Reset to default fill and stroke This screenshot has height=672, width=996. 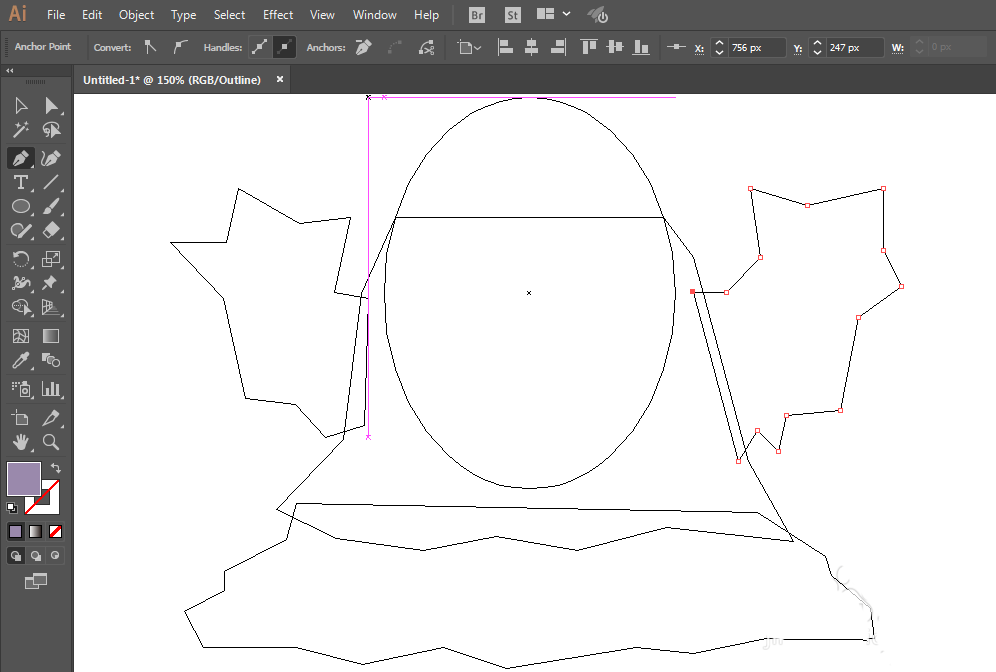(x=11, y=507)
